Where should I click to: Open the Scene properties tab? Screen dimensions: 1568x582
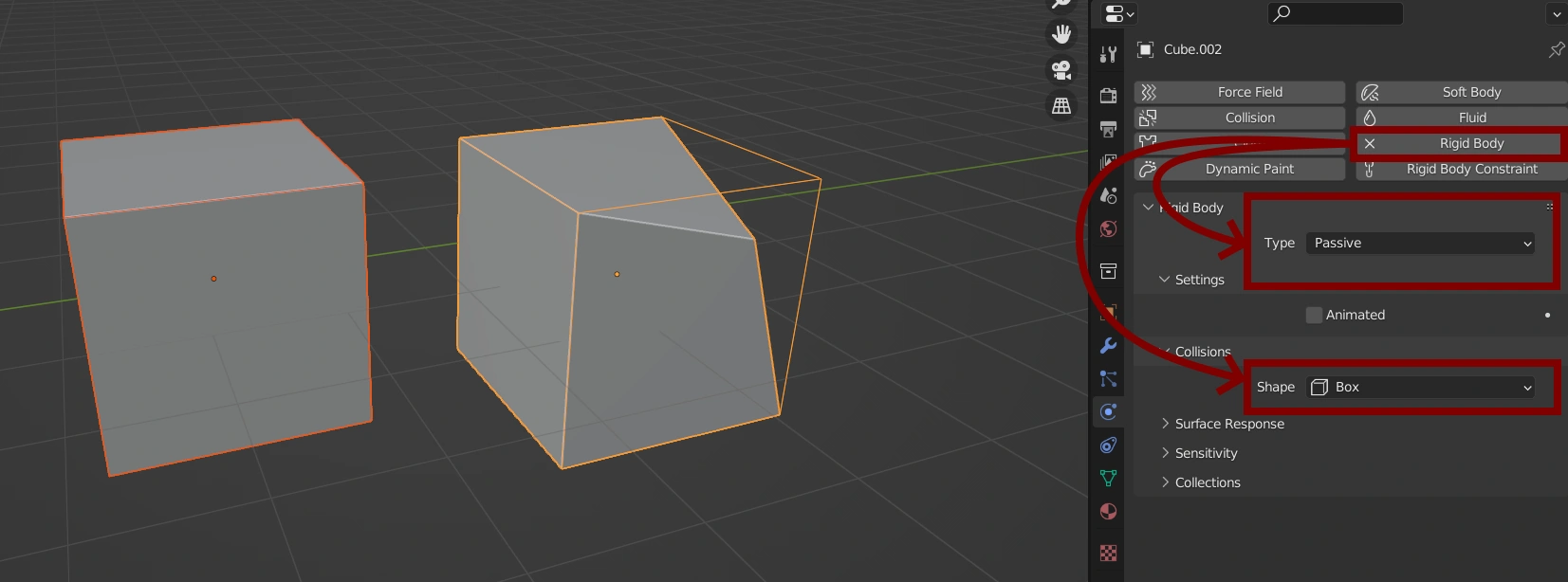(1108, 195)
